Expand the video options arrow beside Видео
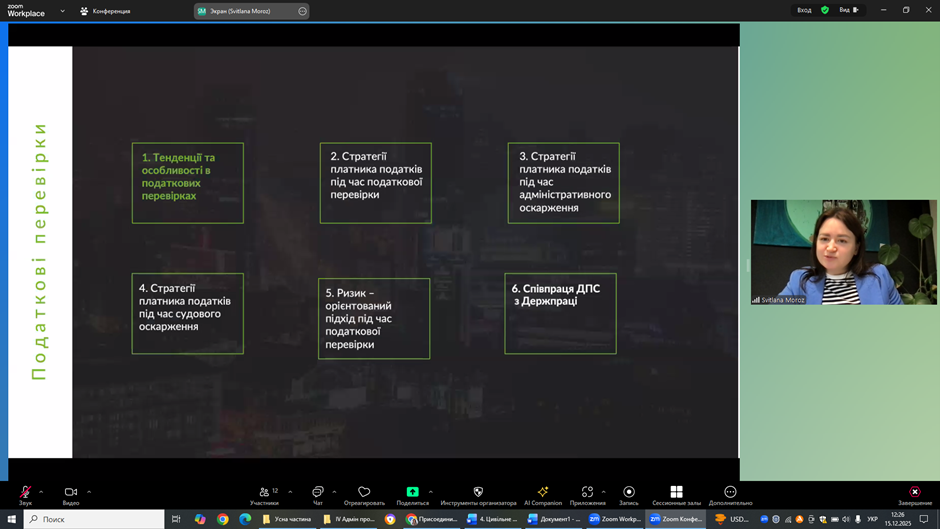The height and width of the screenshot is (529, 940). coord(89,491)
